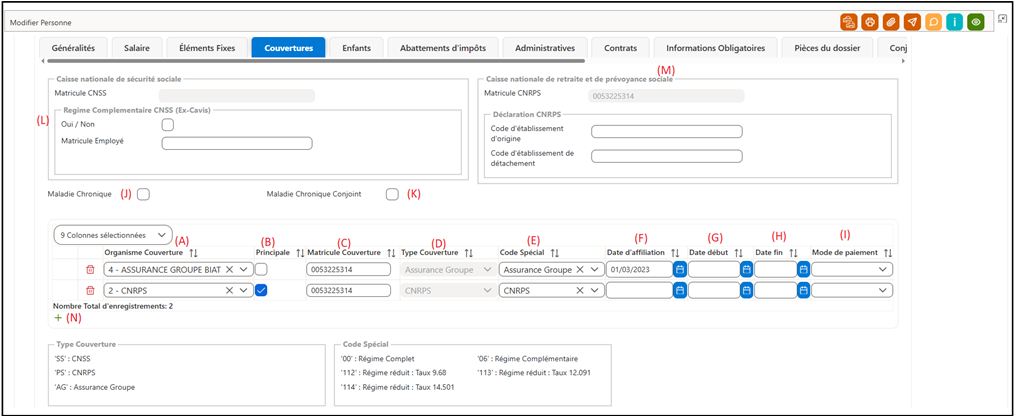This screenshot has width=1014, height=416.
Task: Expand Mode de paiement dropdown in first row
Action: coord(852,270)
